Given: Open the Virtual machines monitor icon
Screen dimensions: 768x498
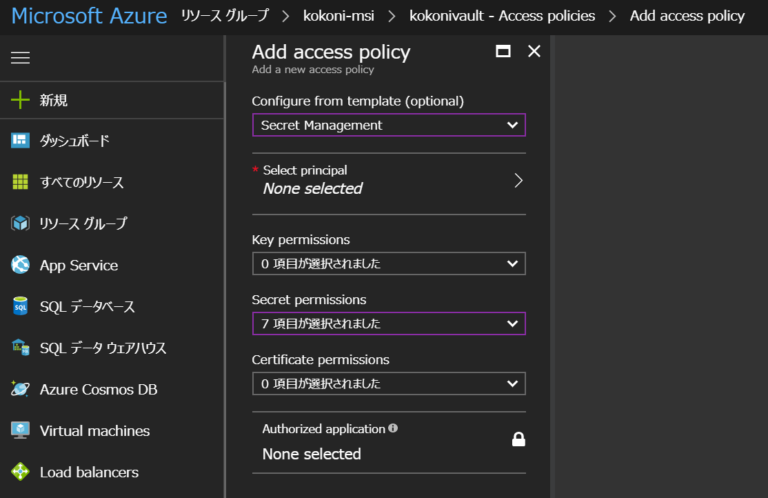Looking at the screenshot, I should point(20,430).
